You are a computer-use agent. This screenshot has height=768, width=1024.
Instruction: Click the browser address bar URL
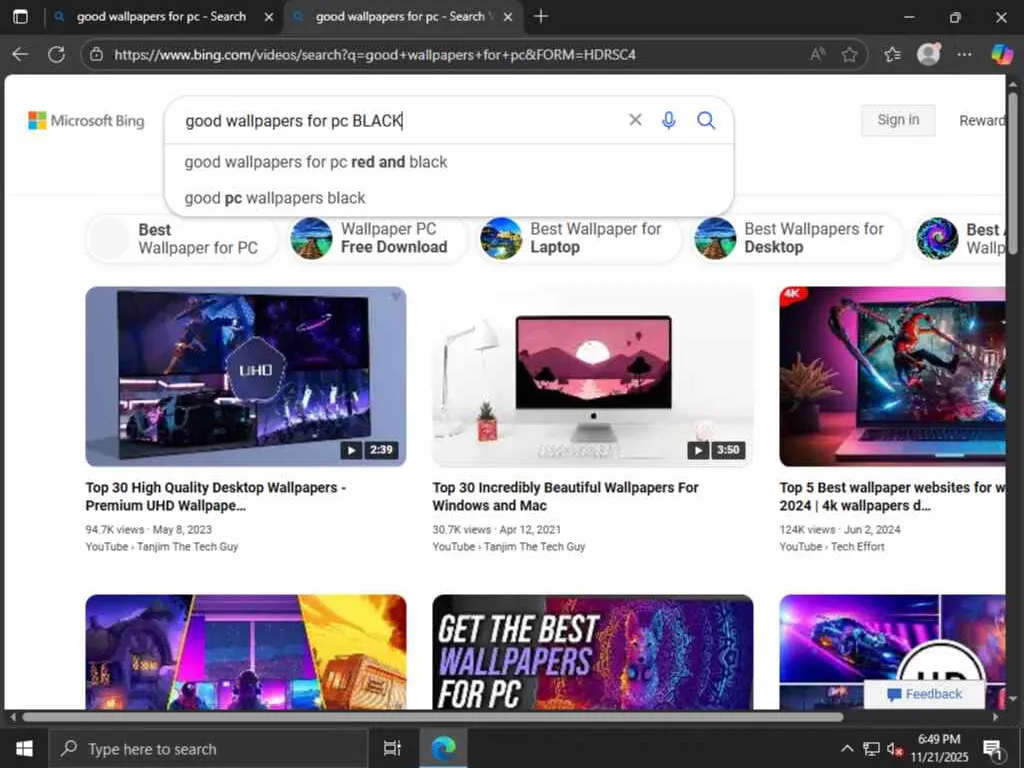[x=375, y=55]
